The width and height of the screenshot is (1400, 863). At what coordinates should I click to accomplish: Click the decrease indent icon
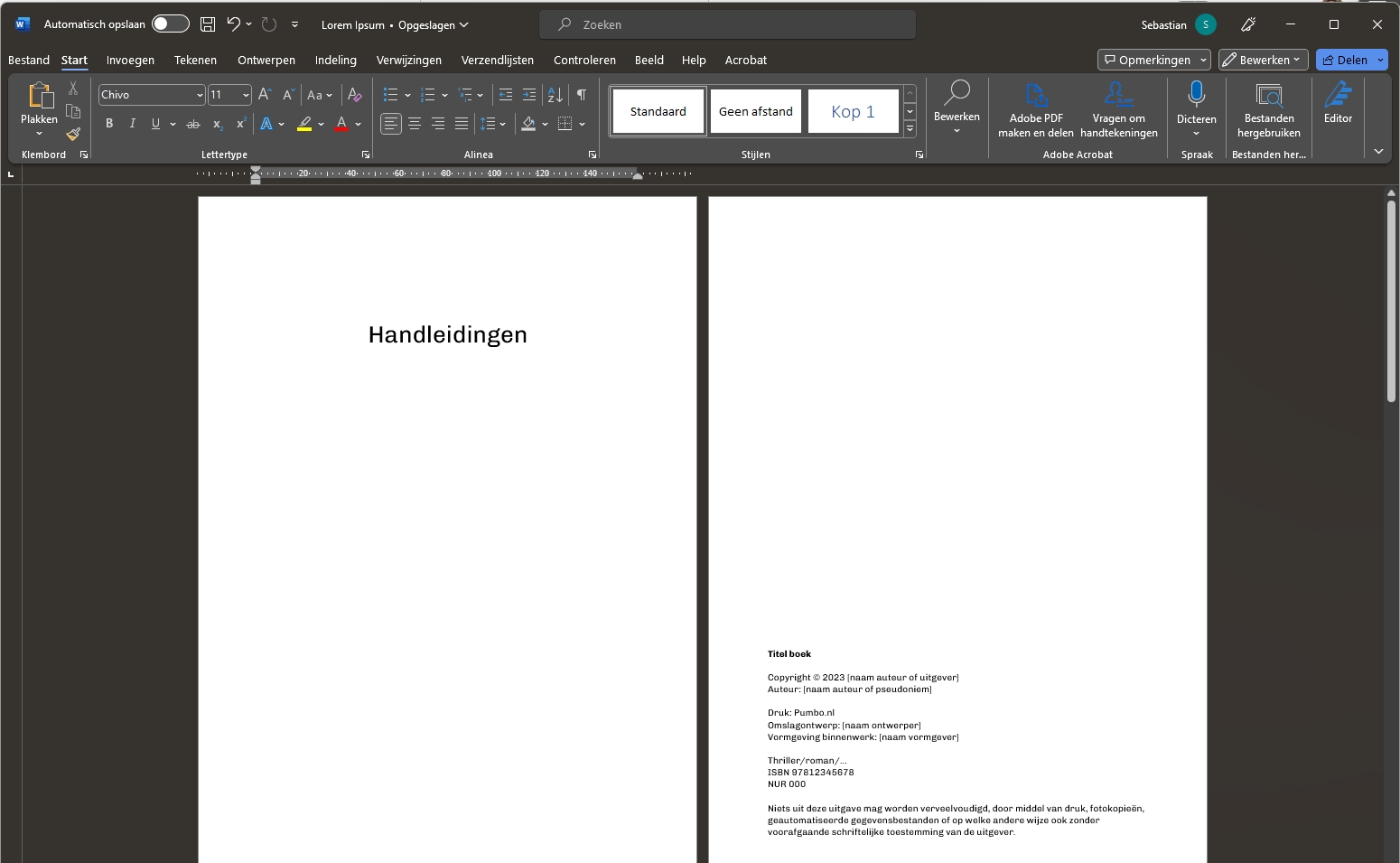pos(506,95)
